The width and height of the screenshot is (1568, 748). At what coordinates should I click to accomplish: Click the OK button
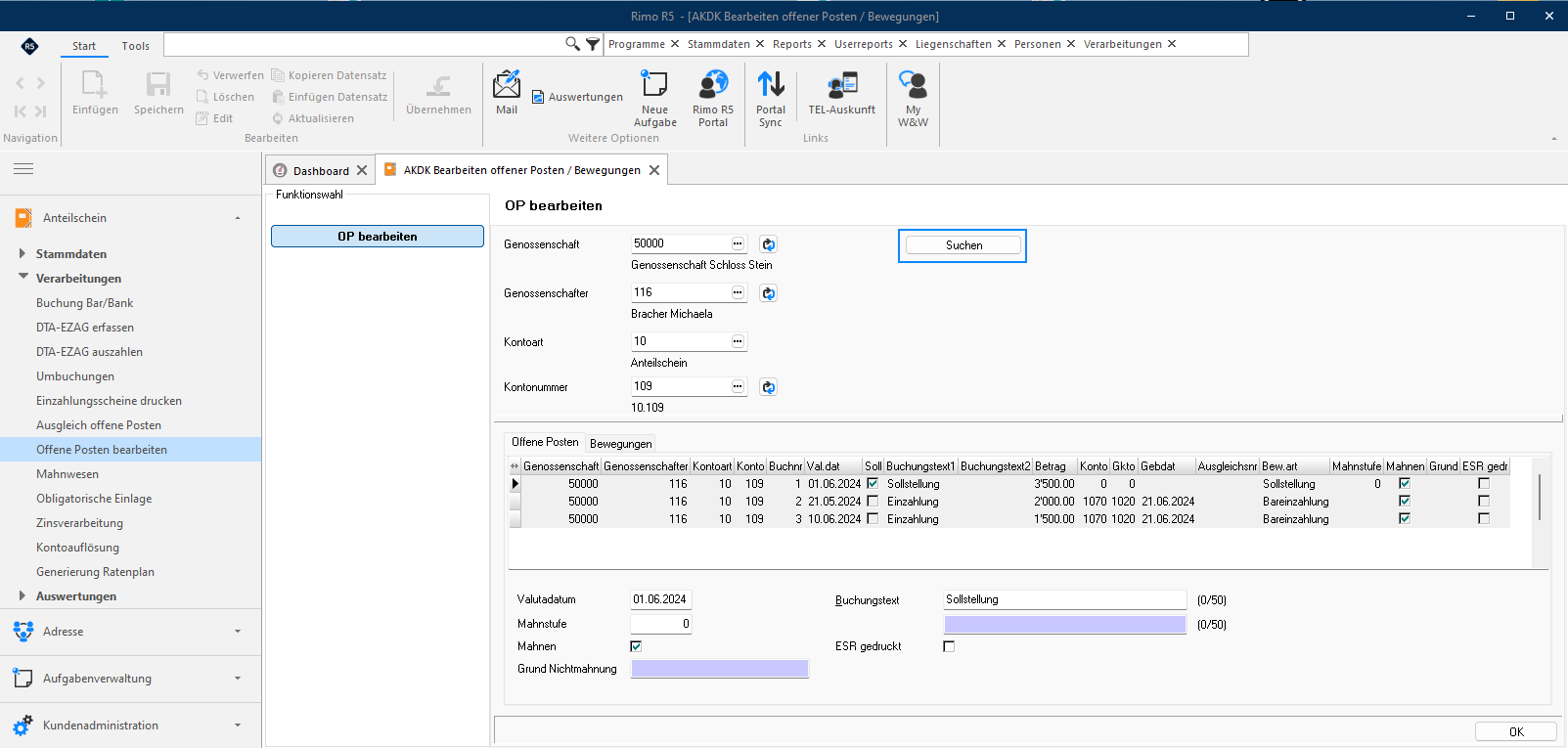click(1516, 731)
